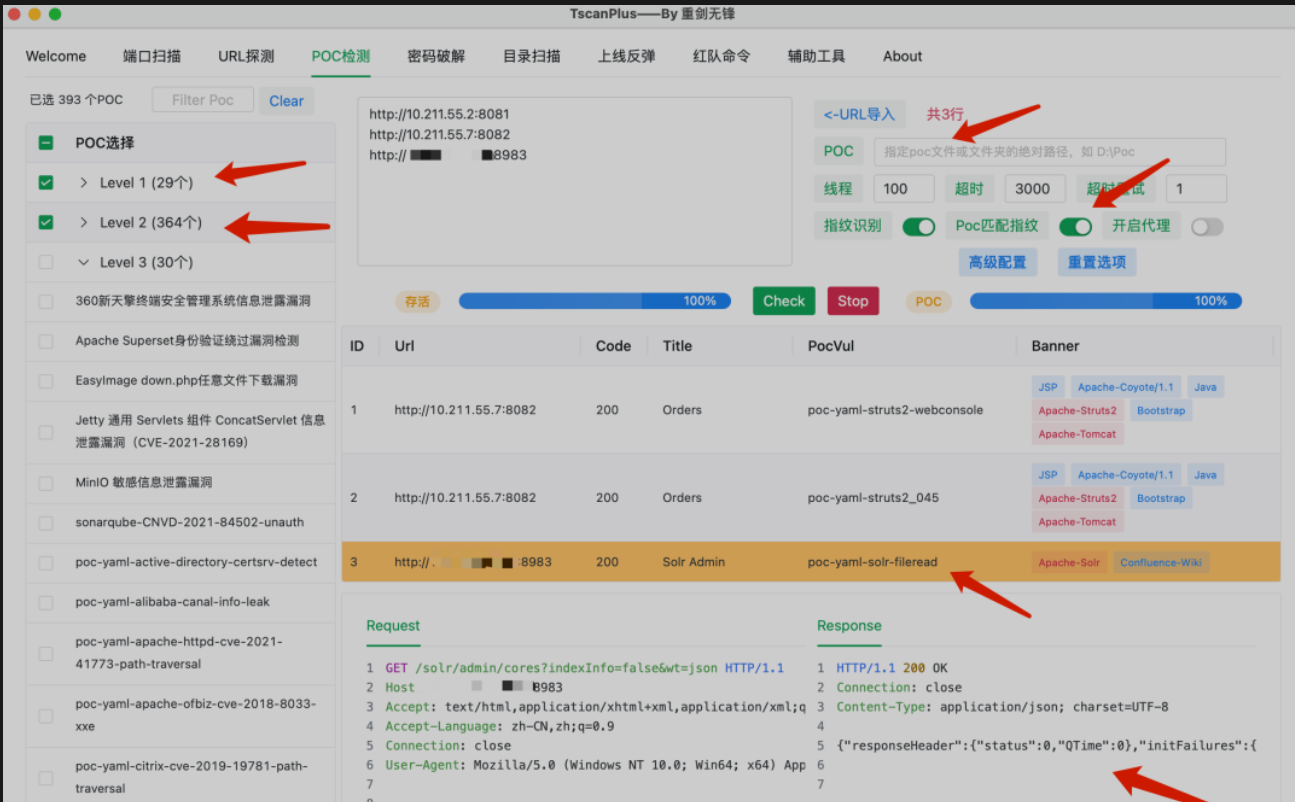The image size is (1295, 802).
Task: Check the poc-yaml-alibaba-canal-info-leak checkbox
Action: tap(46, 603)
